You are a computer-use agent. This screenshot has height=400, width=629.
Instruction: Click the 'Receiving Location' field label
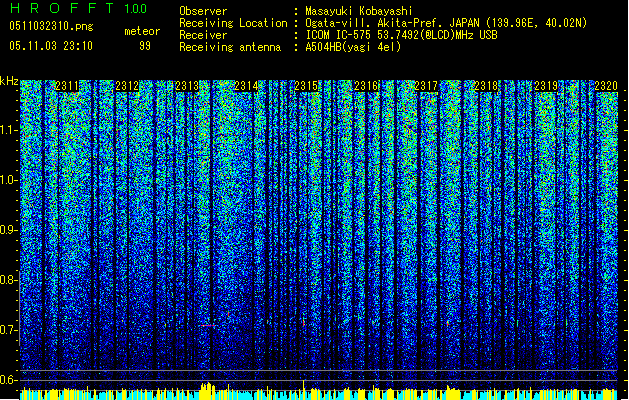(x=233, y=23)
